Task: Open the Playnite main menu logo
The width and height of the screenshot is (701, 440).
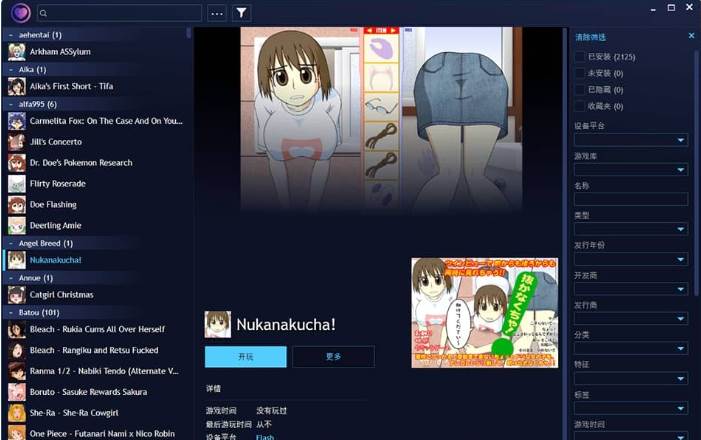Action: [20, 13]
